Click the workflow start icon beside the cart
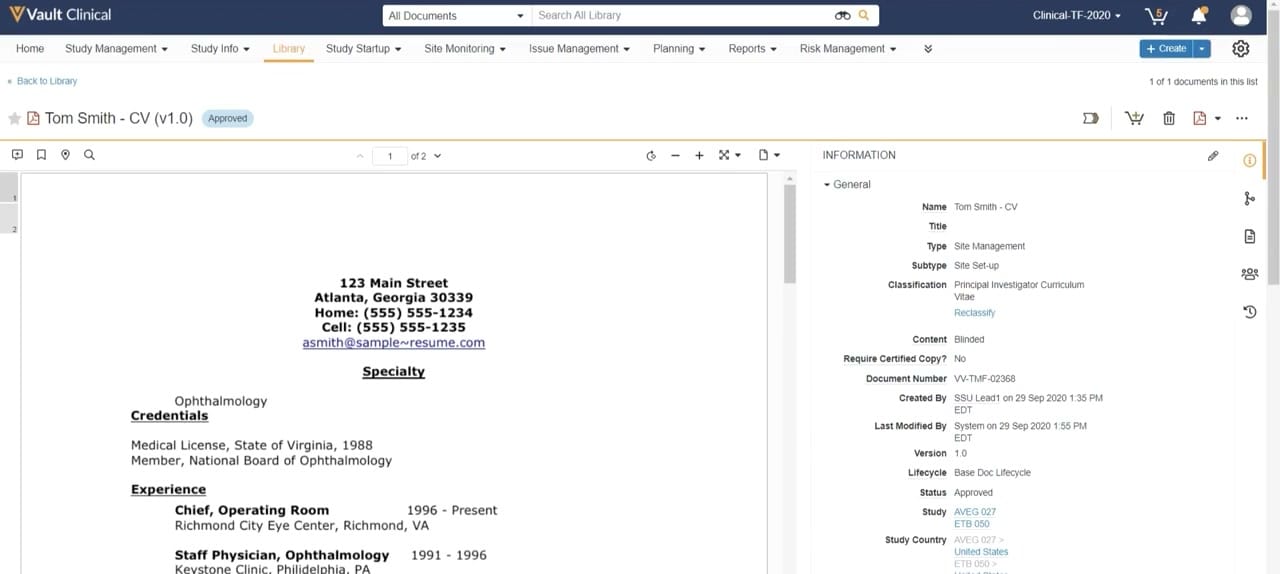Viewport: 1280px width, 574px height. click(x=1091, y=118)
